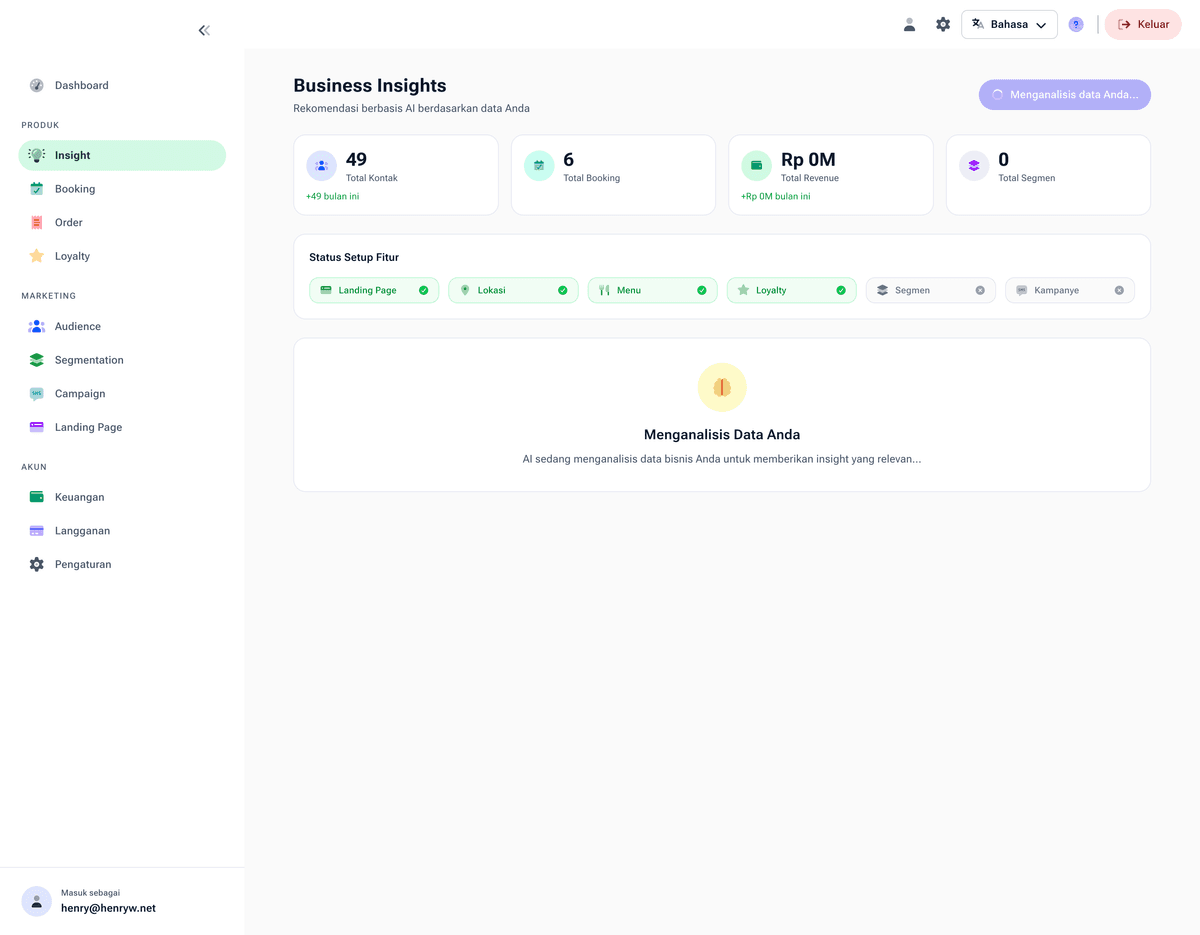The image size is (1200, 935).
Task: Click the Keluar logout button
Action: (1142, 24)
